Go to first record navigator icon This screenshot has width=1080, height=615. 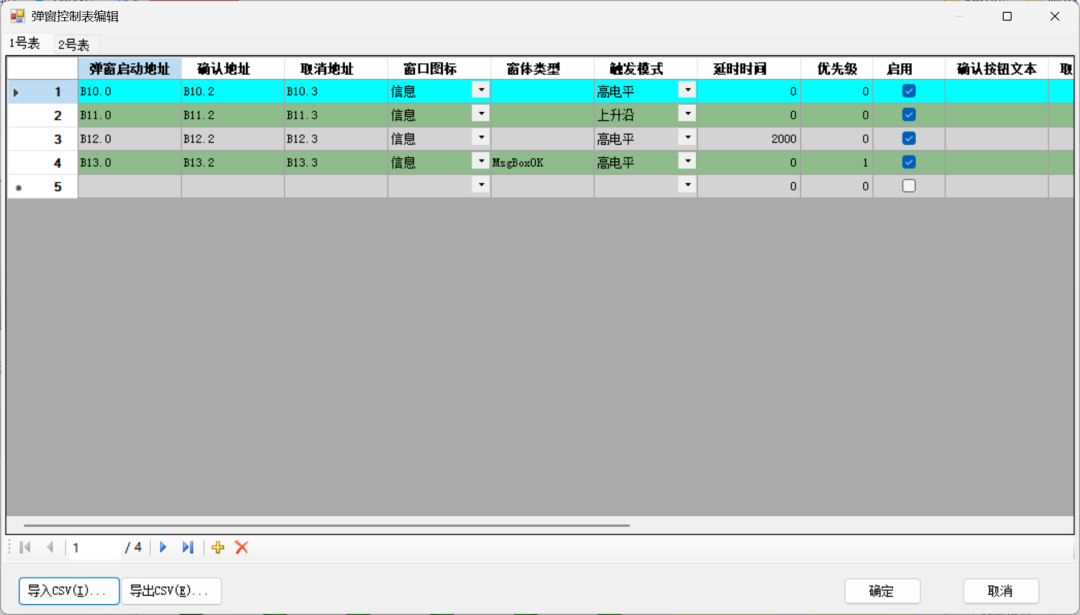(x=25, y=548)
